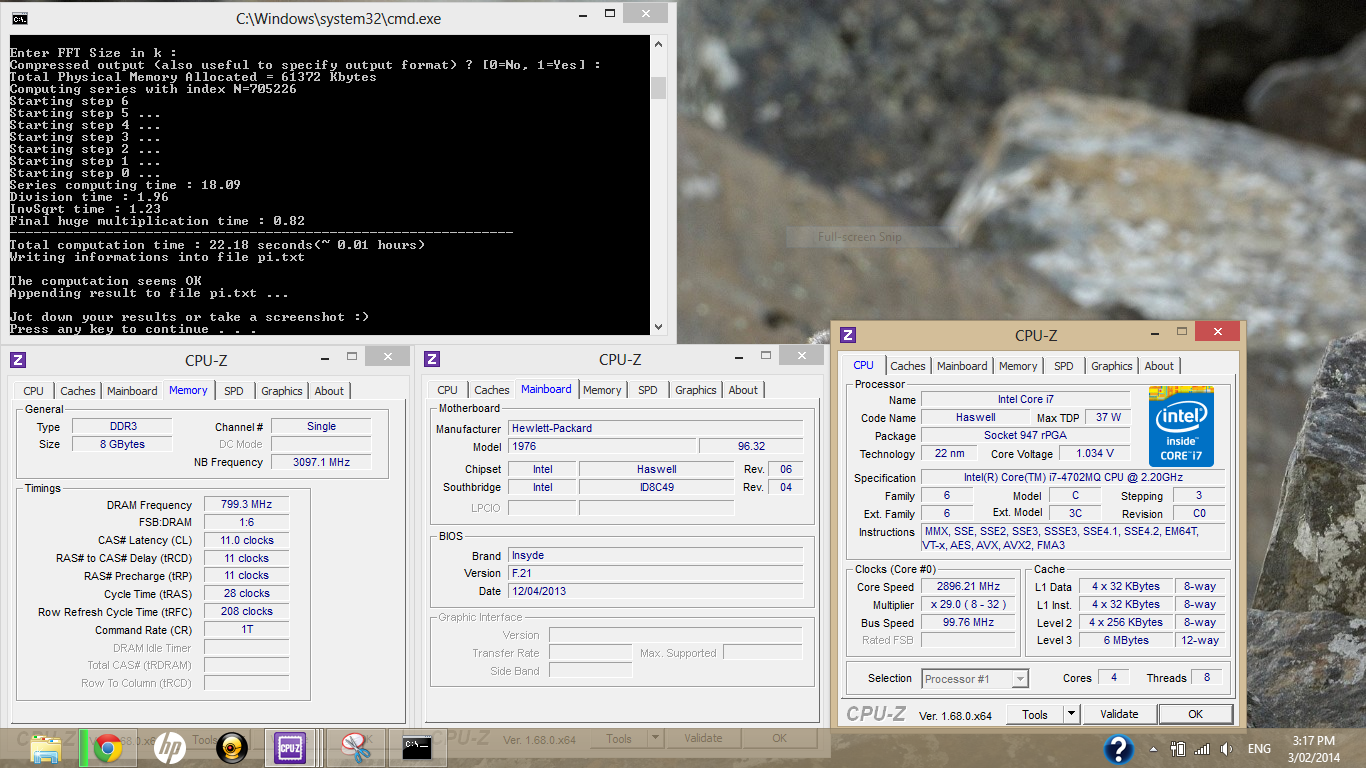Image resolution: width=1366 pixels, height=768 pixels.
Task: Open the About tab in the Memory CPU-Z window
Action: [x=329, y=391]
